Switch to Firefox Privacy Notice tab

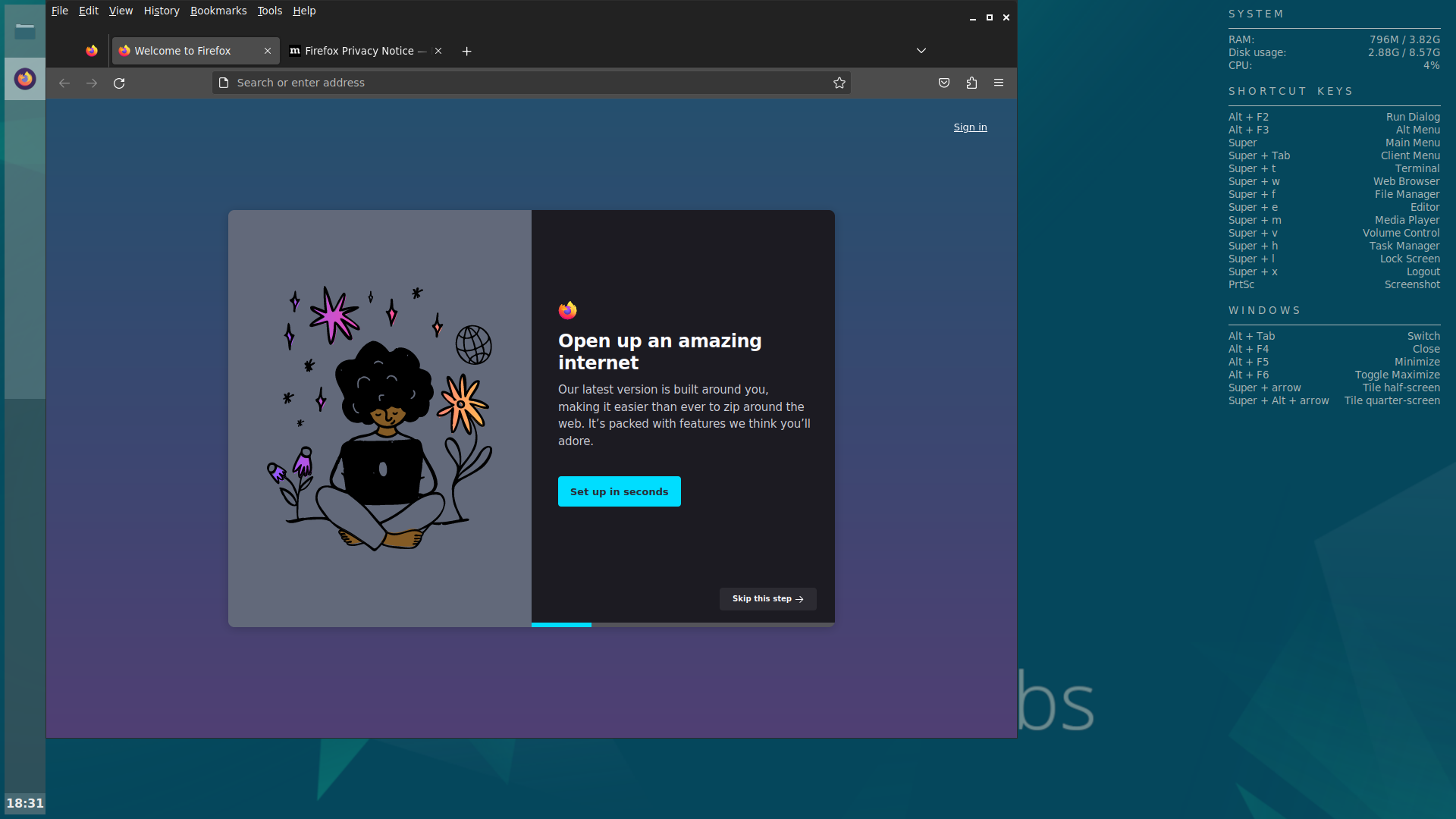point(358,51)
